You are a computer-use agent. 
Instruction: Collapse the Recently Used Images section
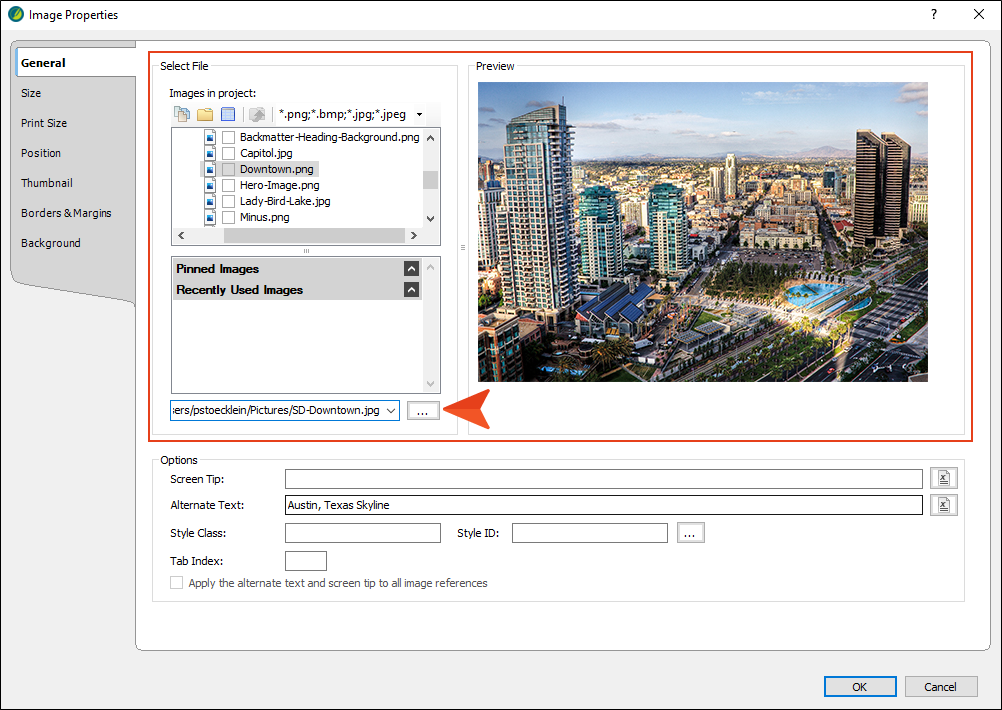point(412,290)
